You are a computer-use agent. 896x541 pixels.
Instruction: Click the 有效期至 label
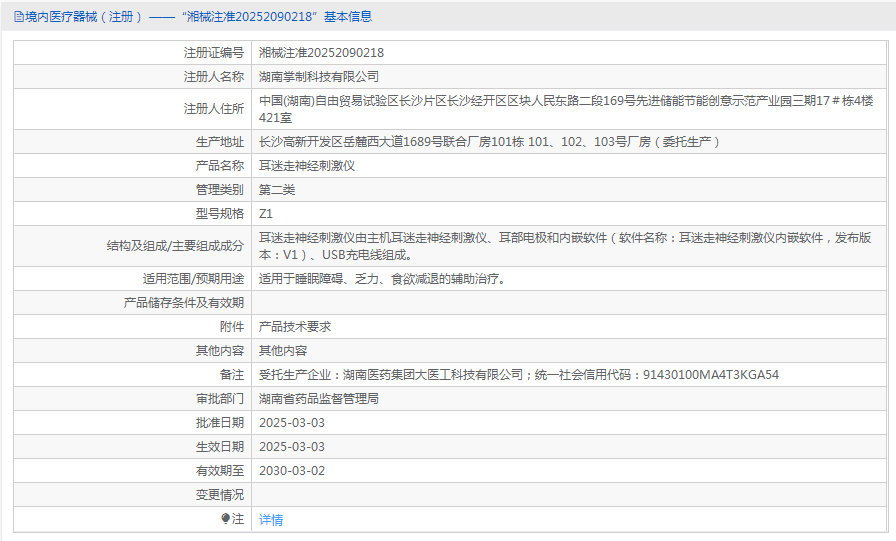(x=220, y=471)
